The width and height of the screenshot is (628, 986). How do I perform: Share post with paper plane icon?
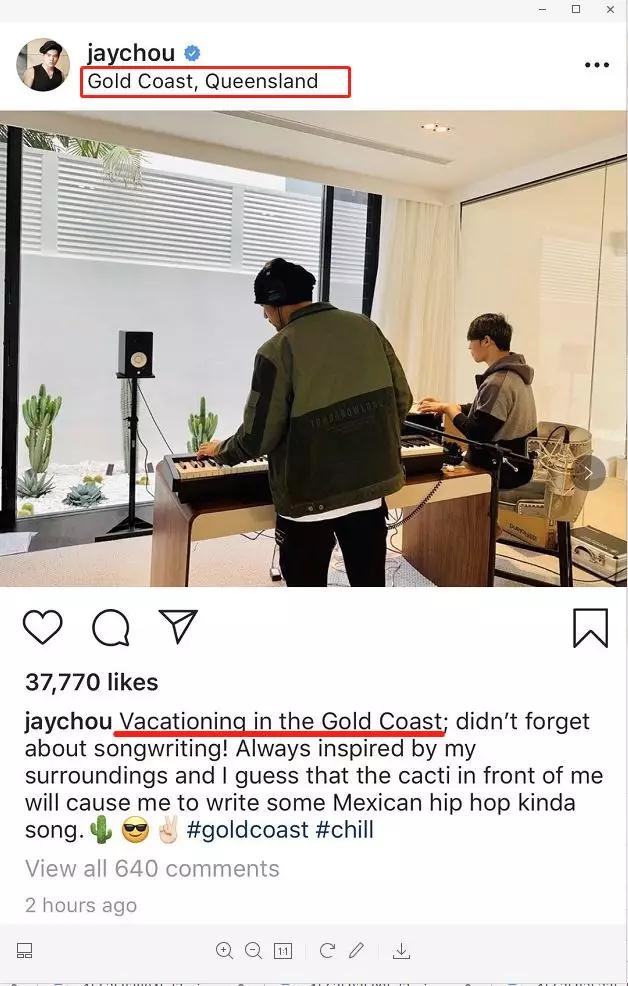click(179, 626)
